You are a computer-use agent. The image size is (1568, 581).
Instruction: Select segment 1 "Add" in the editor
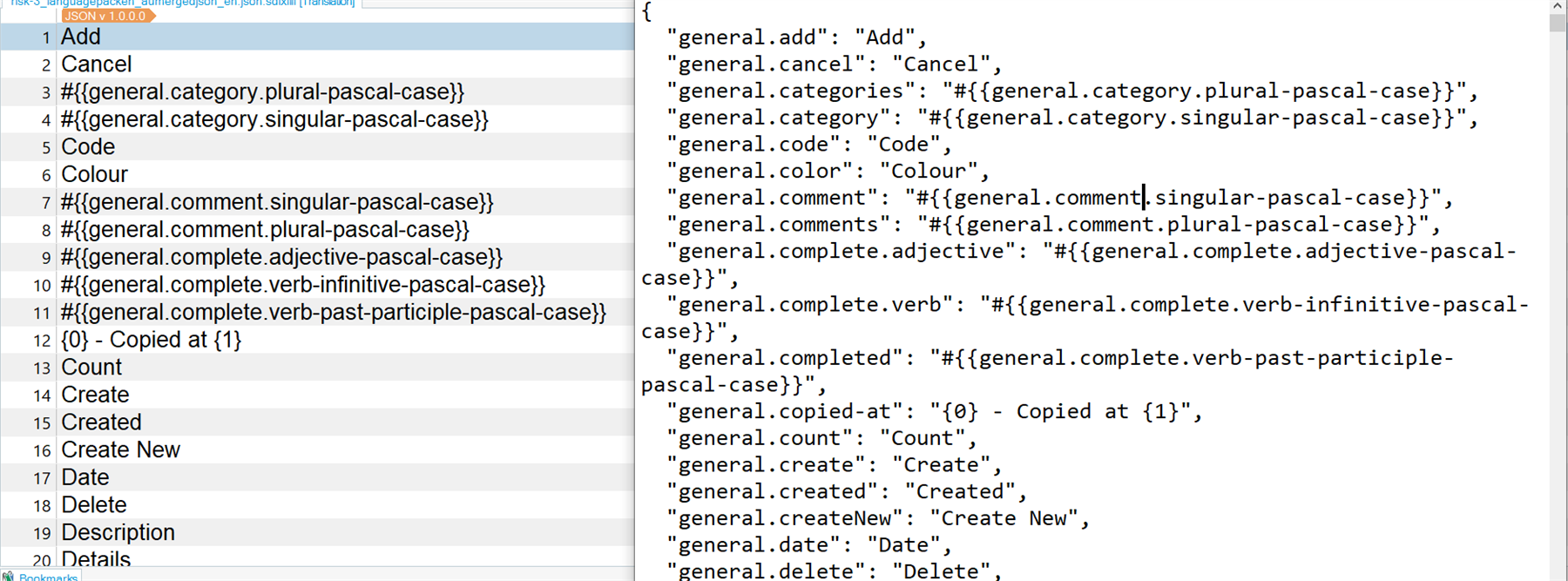click(317, 37)
